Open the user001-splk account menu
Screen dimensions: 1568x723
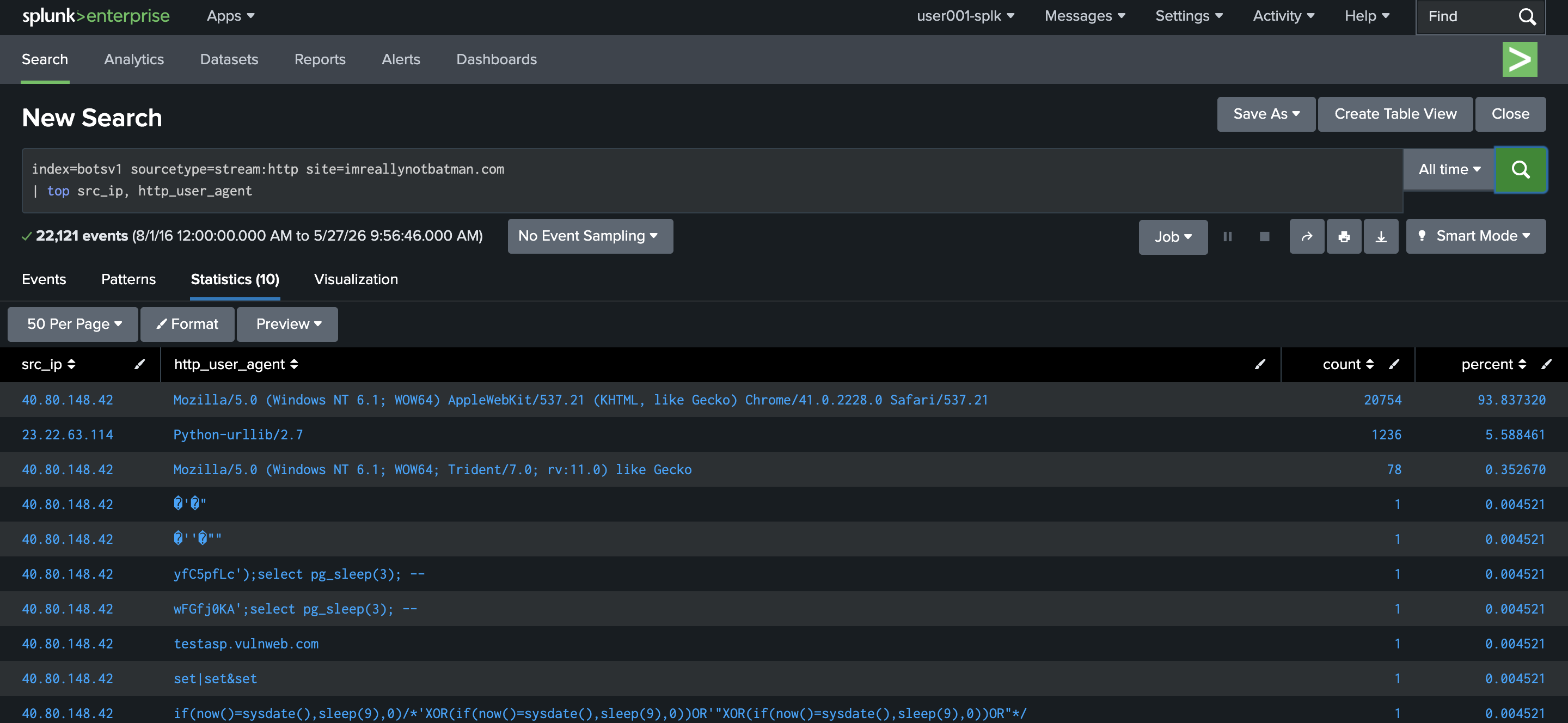[965, 16]
